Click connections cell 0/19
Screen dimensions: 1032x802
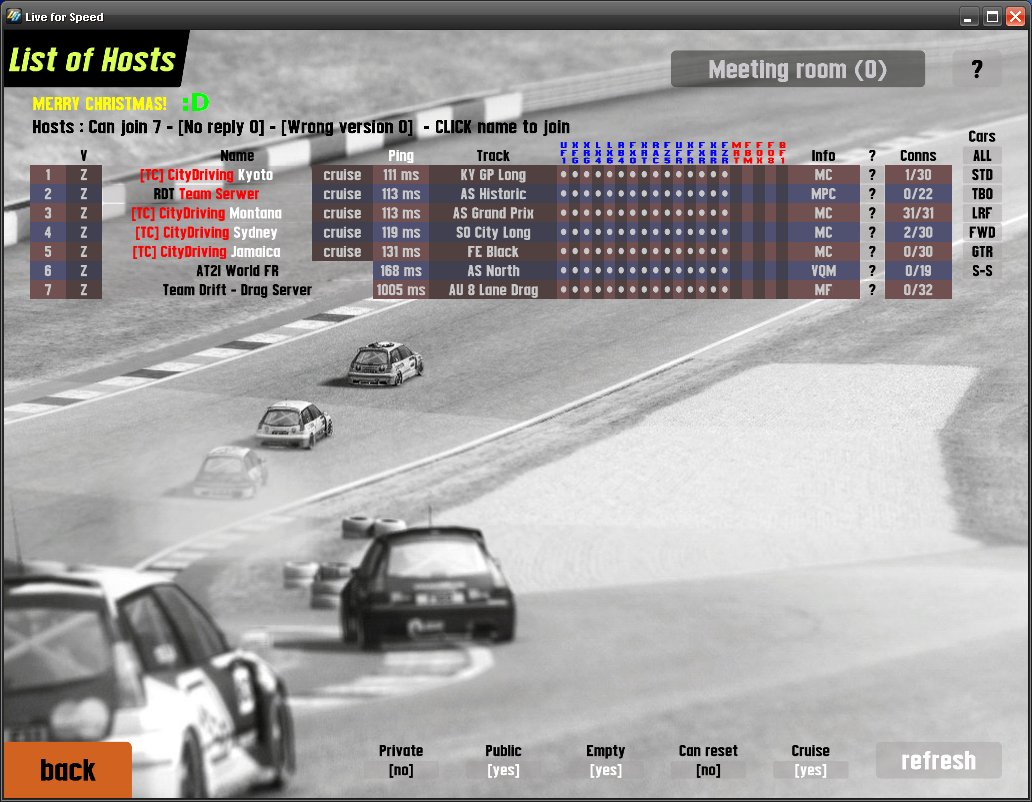point(918,270)
